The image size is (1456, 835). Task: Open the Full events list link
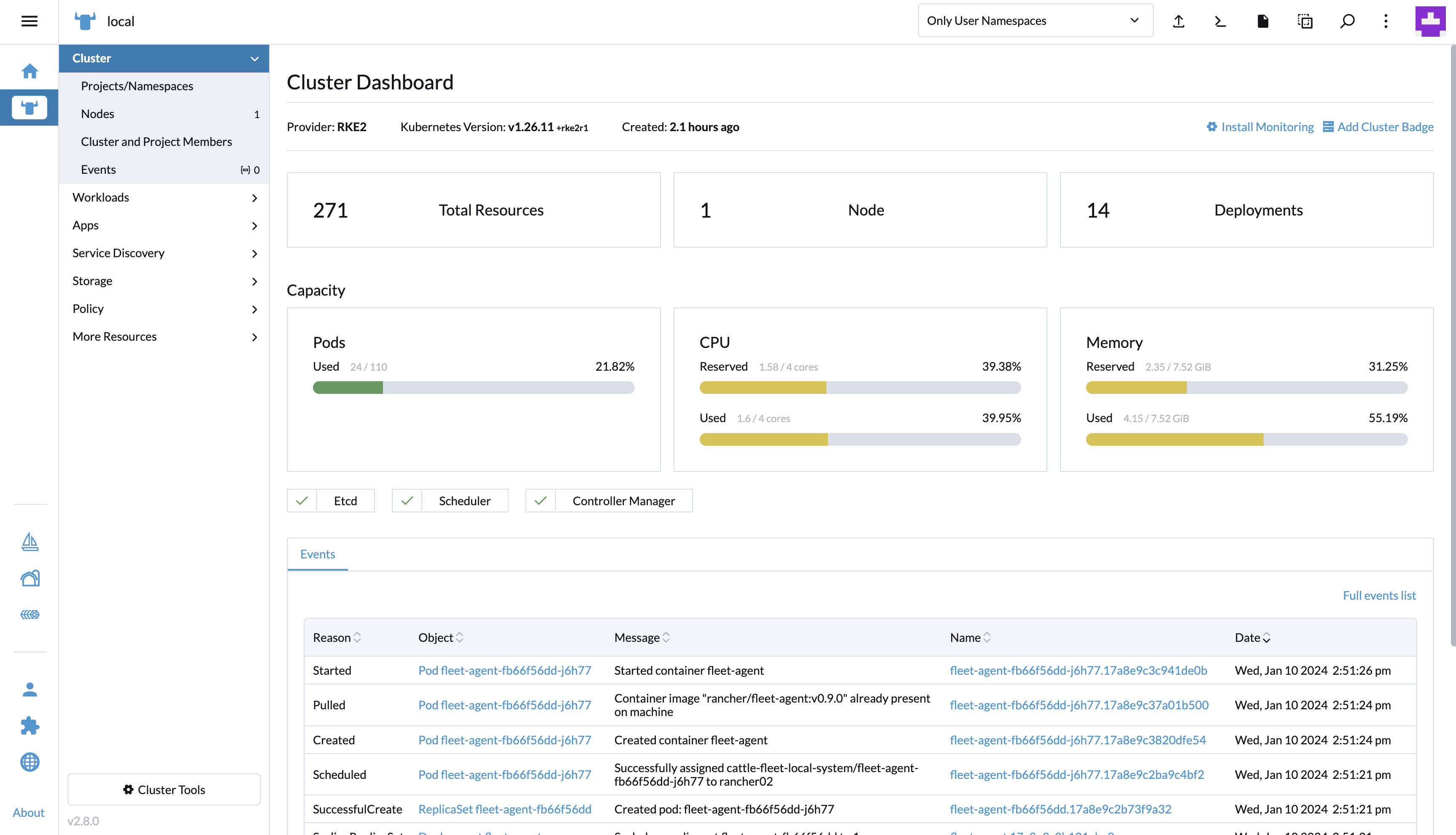pyautogui.click(x=1379, y=595)
